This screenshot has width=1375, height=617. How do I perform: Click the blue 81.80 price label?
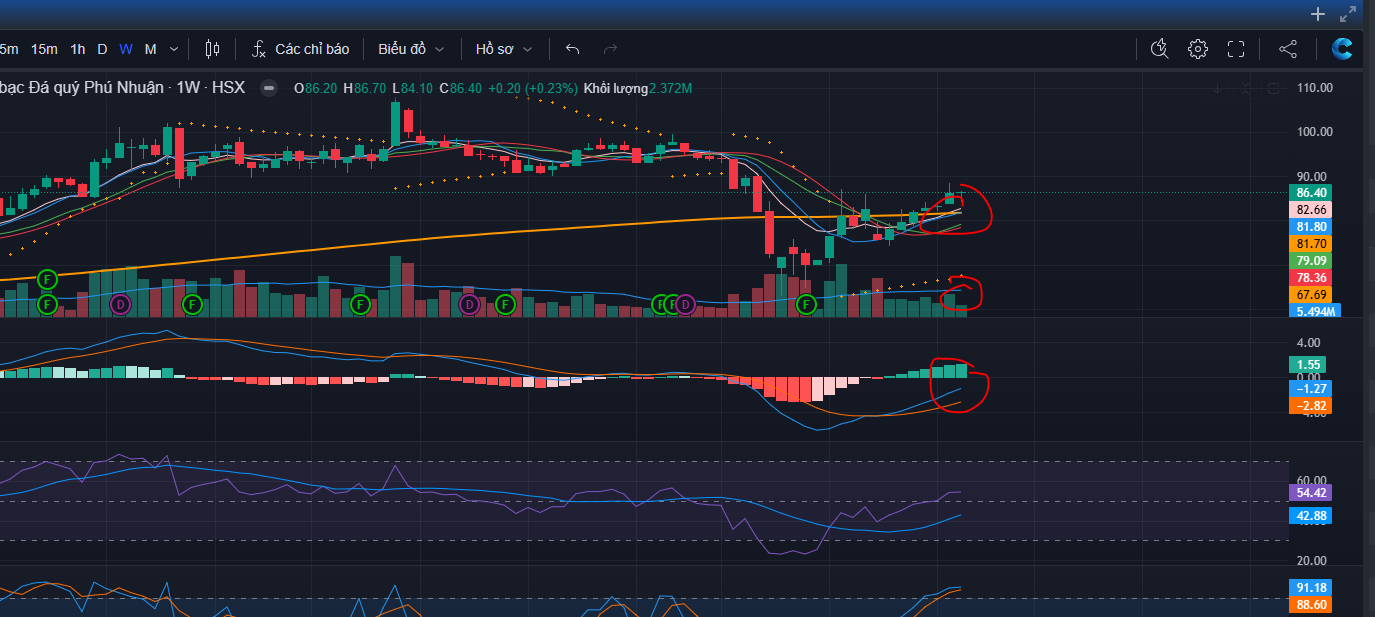point(1312,227)
